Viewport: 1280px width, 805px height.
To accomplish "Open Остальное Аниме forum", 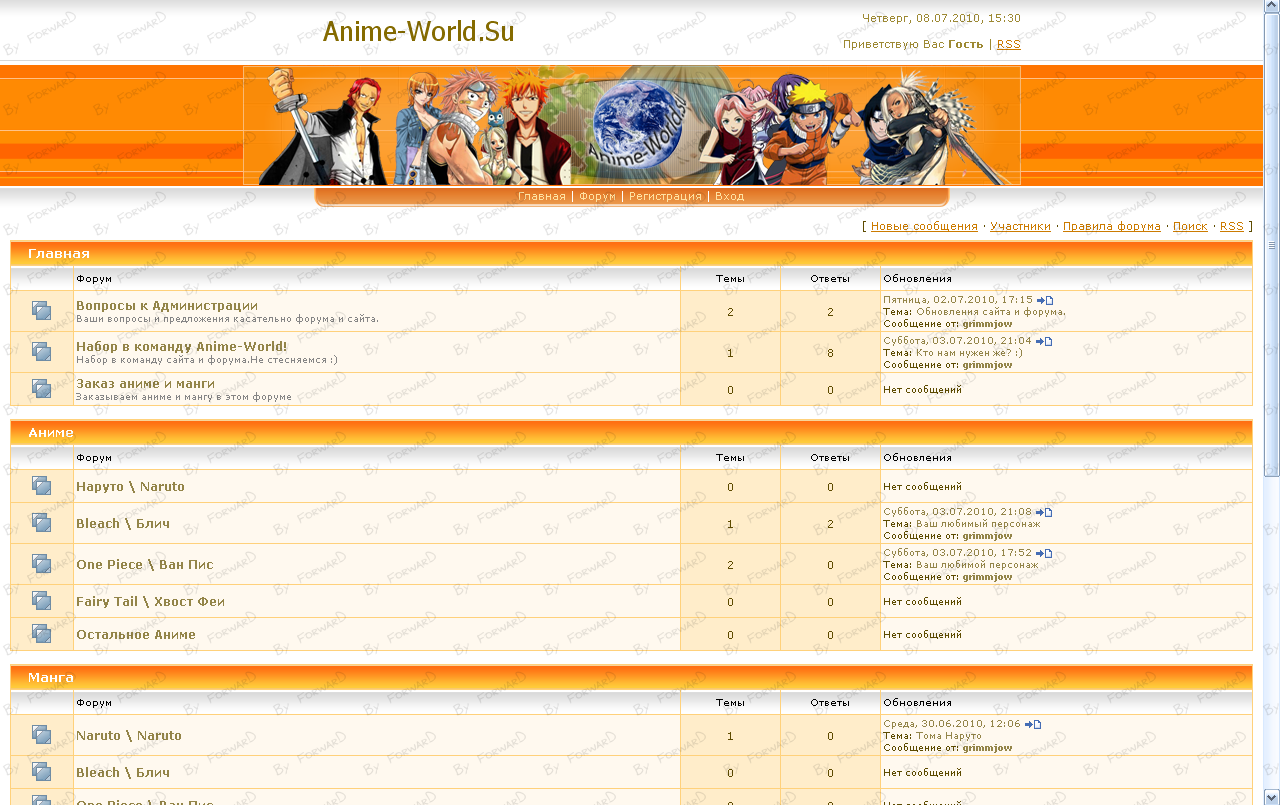I will pyautogui.click(x=136, y=635).
